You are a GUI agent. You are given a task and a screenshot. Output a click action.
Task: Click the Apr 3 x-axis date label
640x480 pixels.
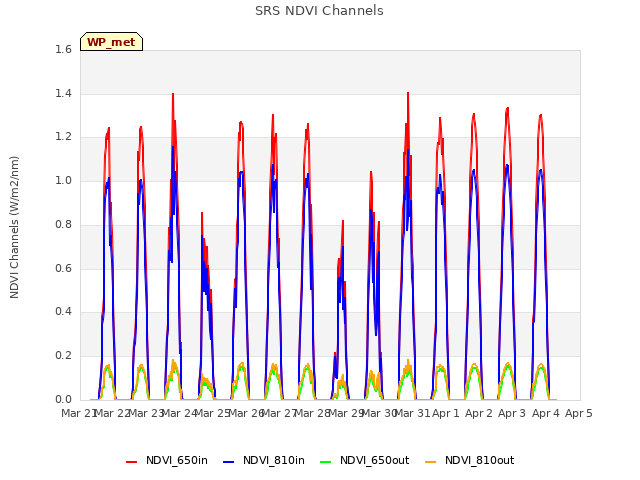[x=512, y=413]
